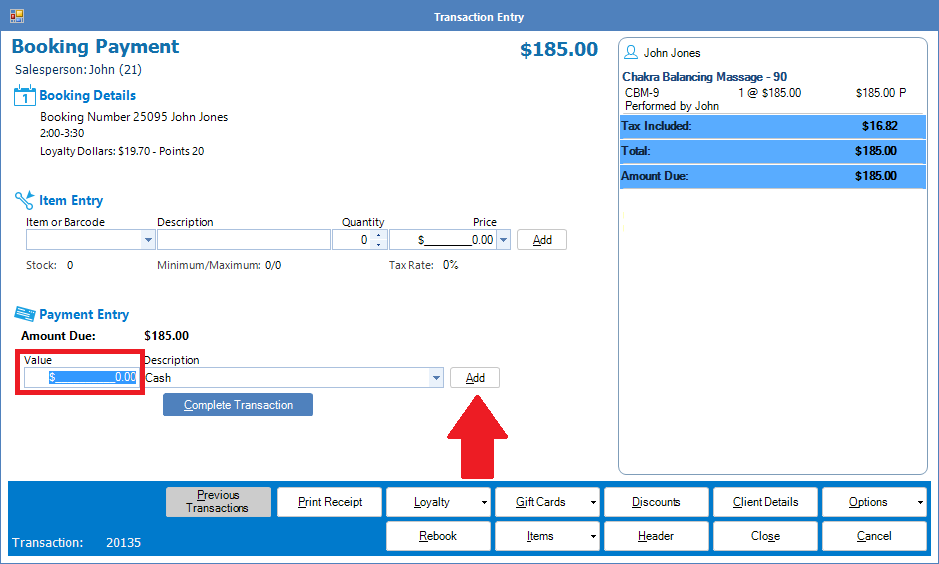Expand the Price dropdown arrow

[503, 240]
